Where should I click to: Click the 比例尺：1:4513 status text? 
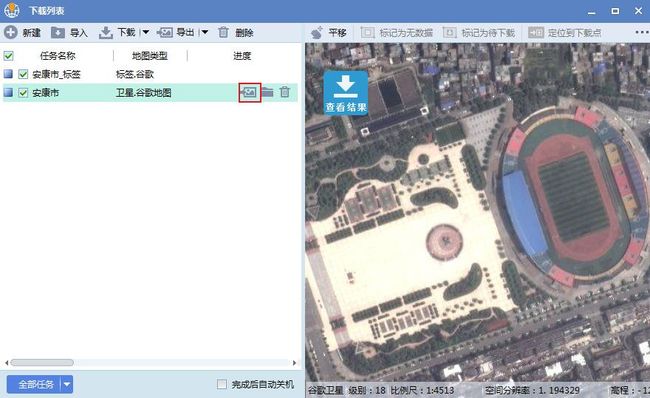point(422,390)
